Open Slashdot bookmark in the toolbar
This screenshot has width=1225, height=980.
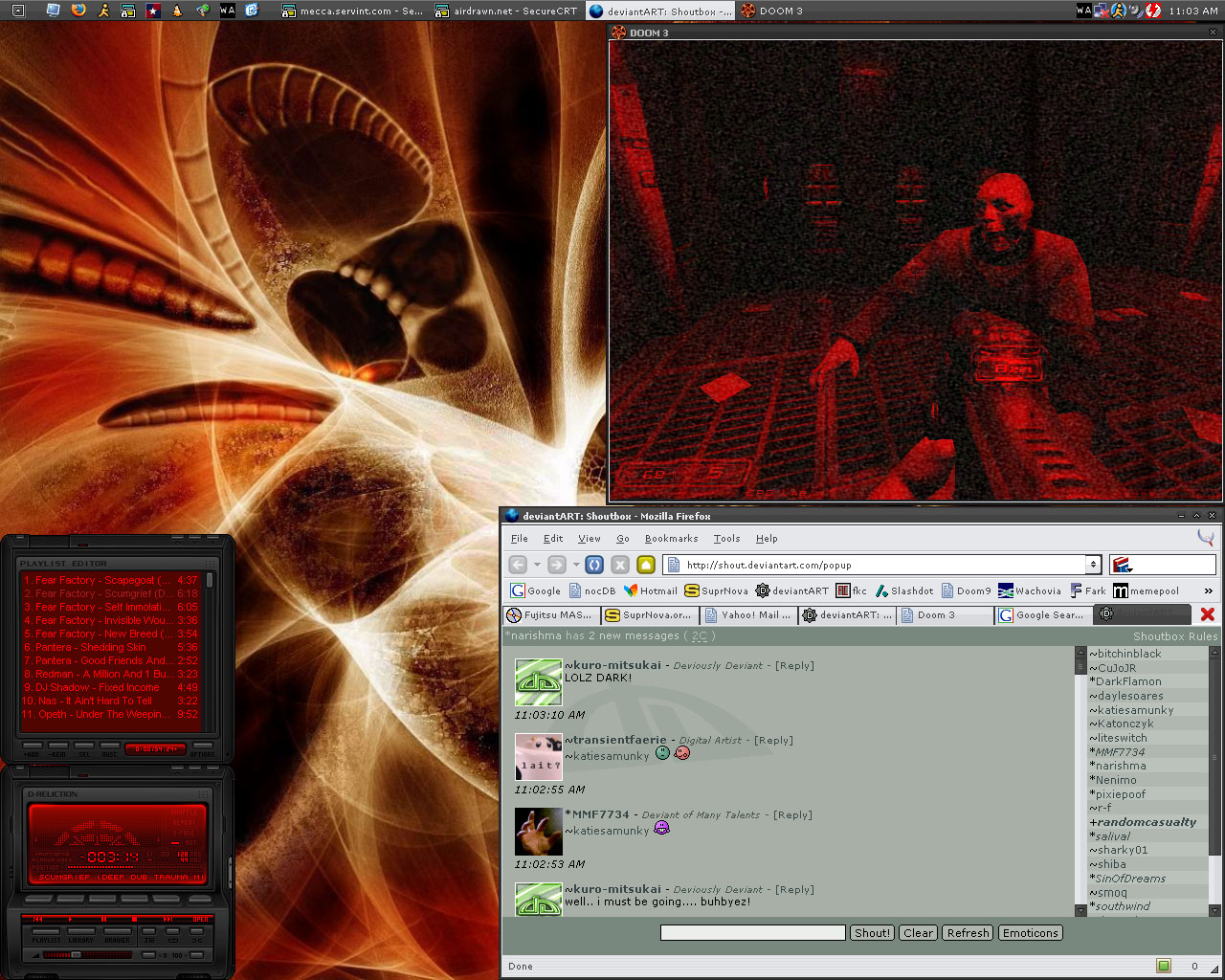point(903,590)
